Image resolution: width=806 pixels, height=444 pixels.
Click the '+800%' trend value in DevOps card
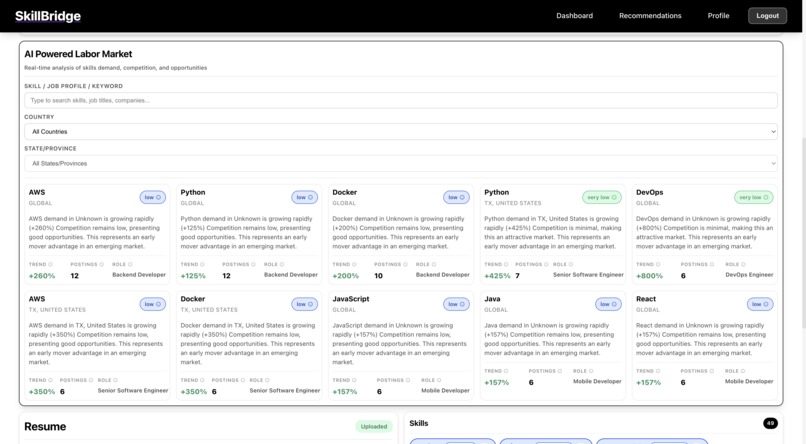point(649,276)
